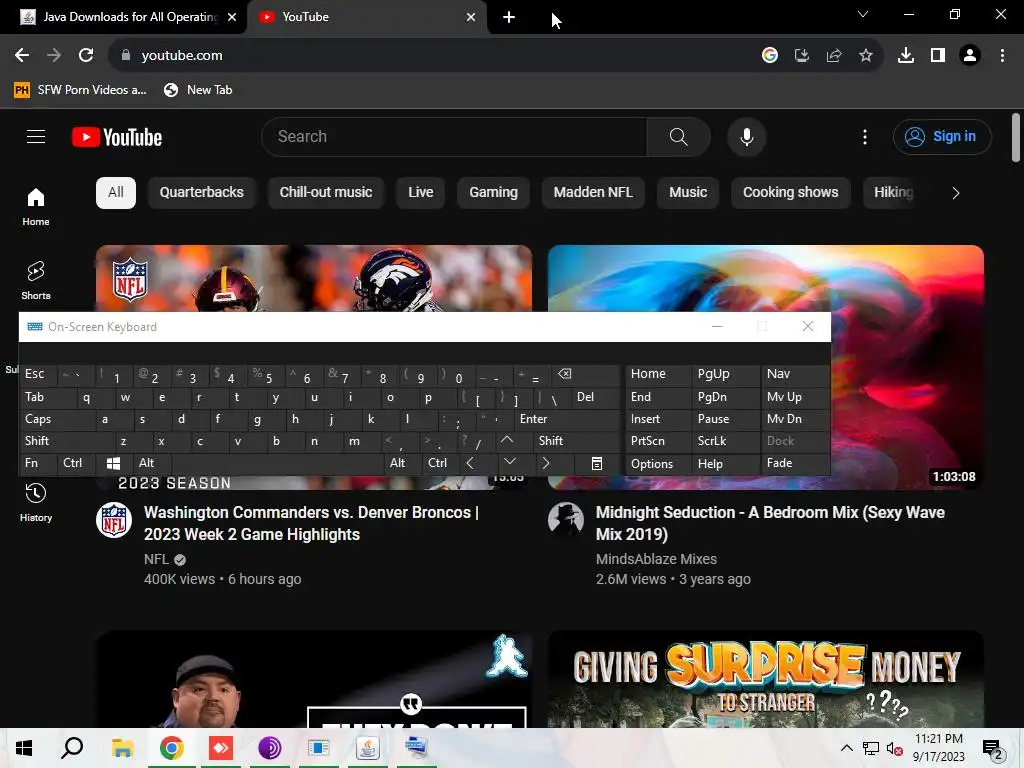Click the install app icon in address bar
This screenshot has width=1024, height=768.
pyautogui.click(x=802, y=56)
